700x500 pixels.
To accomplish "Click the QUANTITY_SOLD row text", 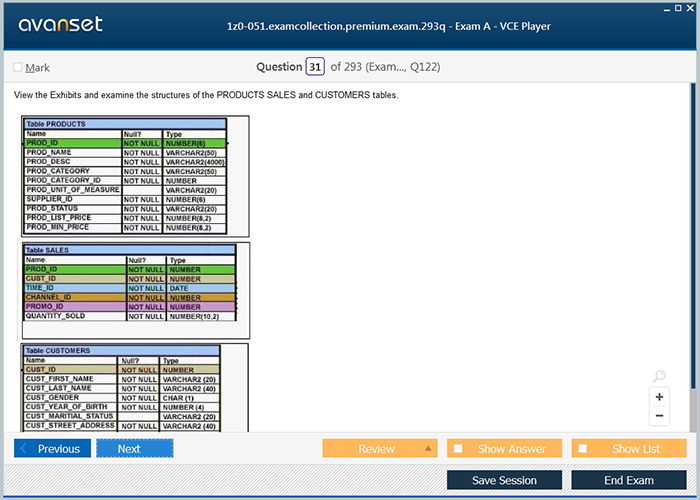I will coord(55,316).
